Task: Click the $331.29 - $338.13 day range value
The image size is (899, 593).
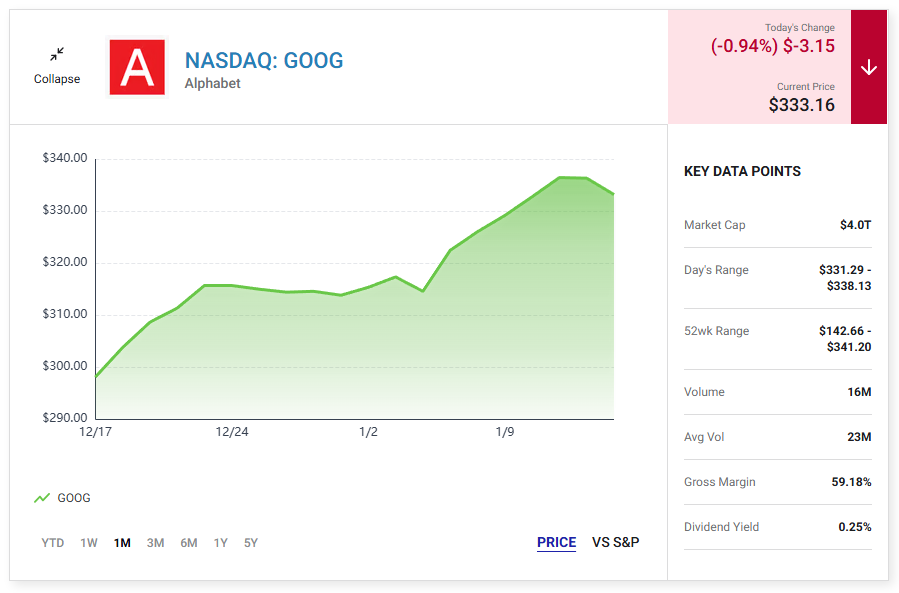Action: tap(845, 278)
